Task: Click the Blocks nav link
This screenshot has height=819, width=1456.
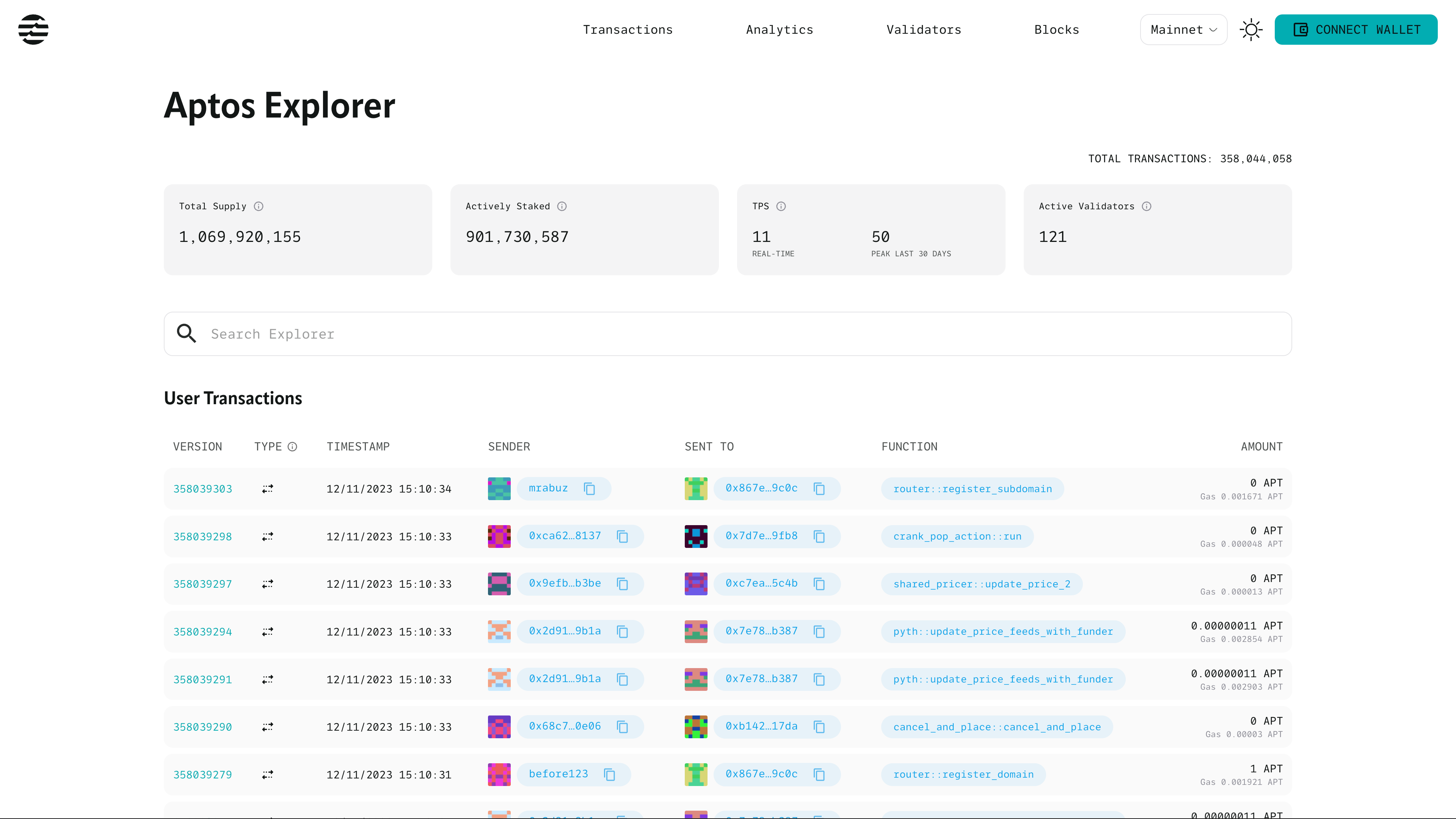Action: [x=1056, y=30]
